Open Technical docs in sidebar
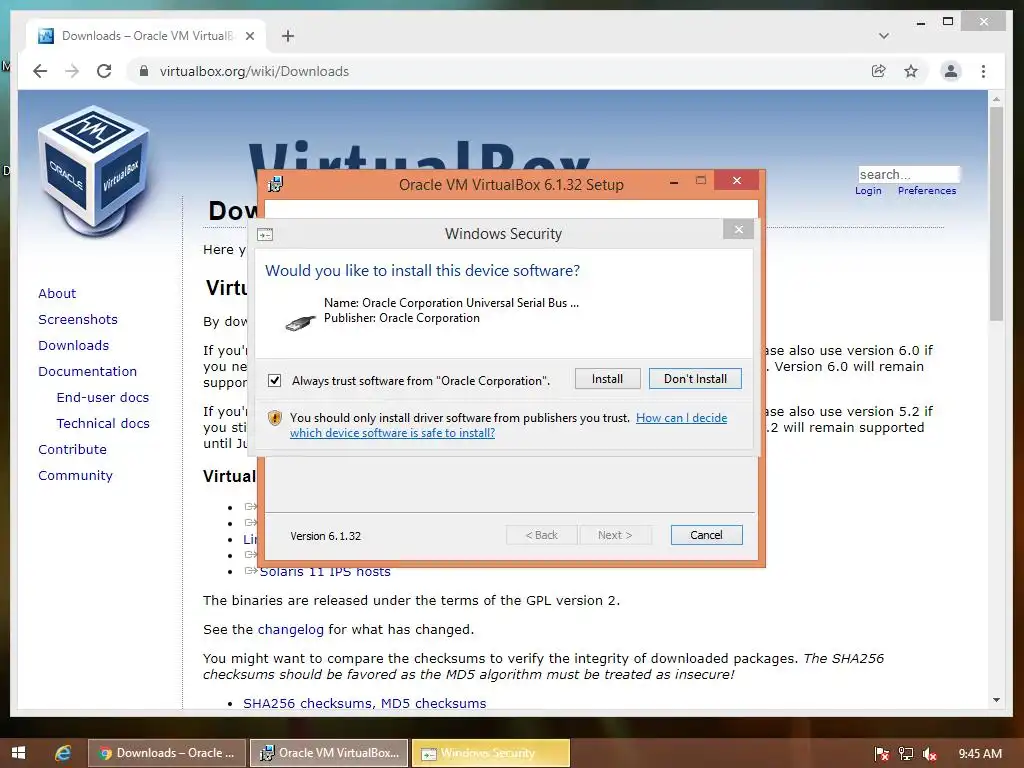The width and height of the screenshot is (1024, 768). click(103, 424)
